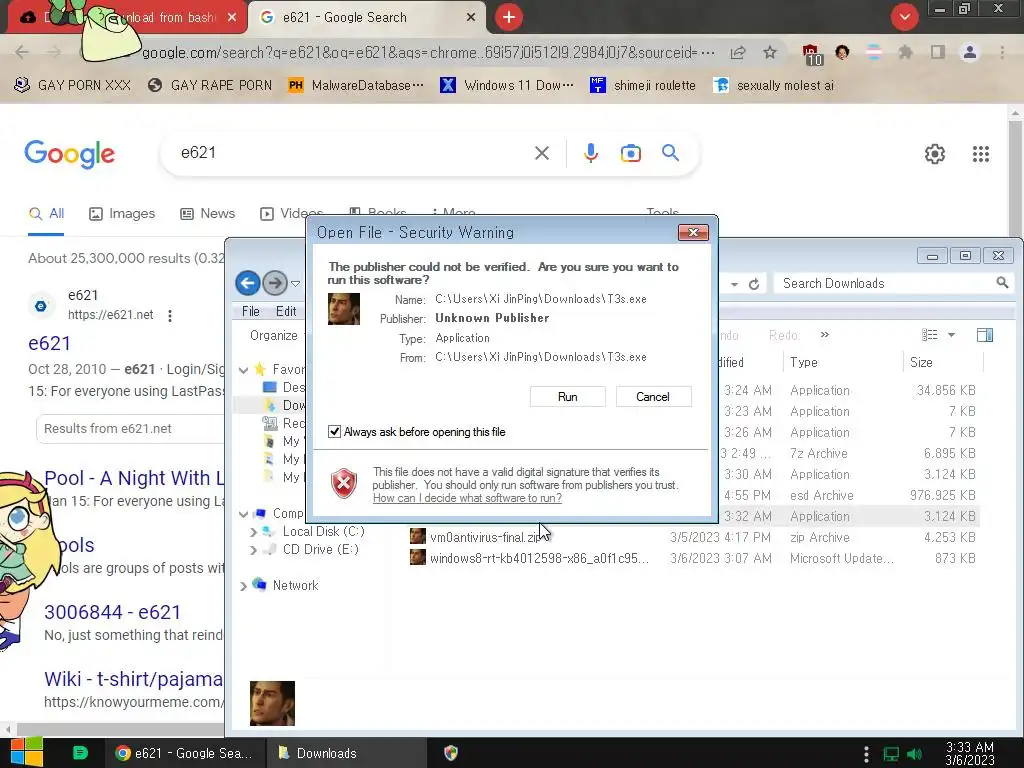Click Run in the Security Warning dialog
Viewport: 1024px width, 768px height.
pos(568,396)
